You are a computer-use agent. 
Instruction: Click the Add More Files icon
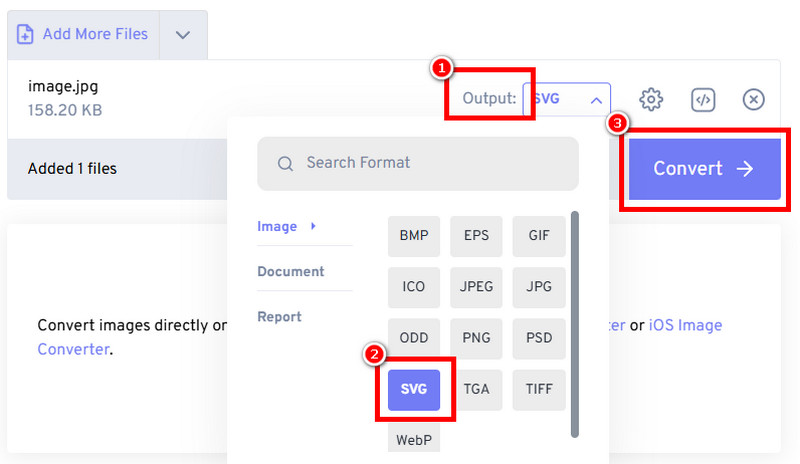[x=26, y=35]
